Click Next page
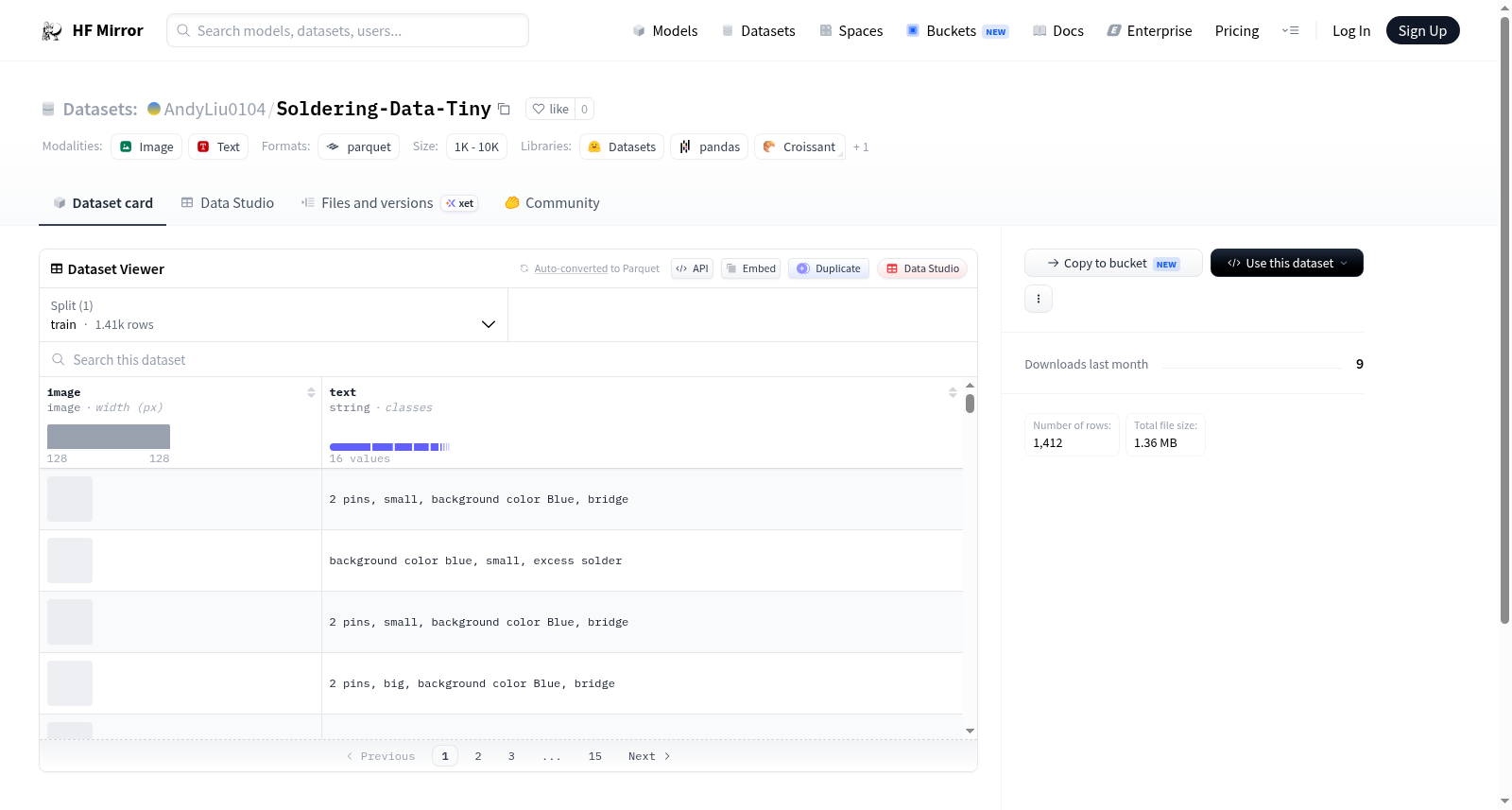Viewport: 1512px width, 810px height. pyautogui.click(x=649, y=756)
